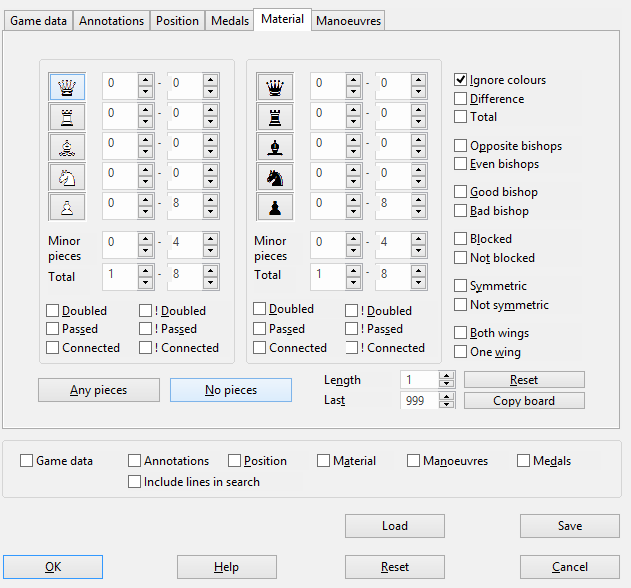The width and height of the screenshot is (631, 588).
Task: Decrease black pawn maximum count
Action: coord(419,212)
